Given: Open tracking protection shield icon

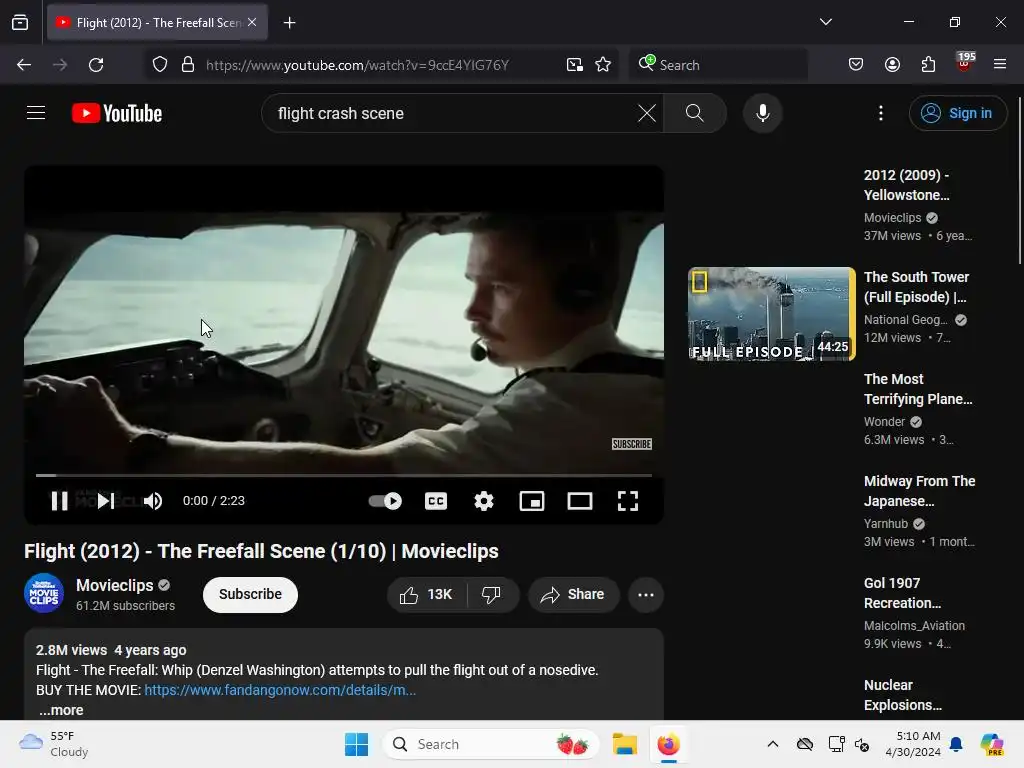Looking at the screenshot, I should [x=160, y=65].
